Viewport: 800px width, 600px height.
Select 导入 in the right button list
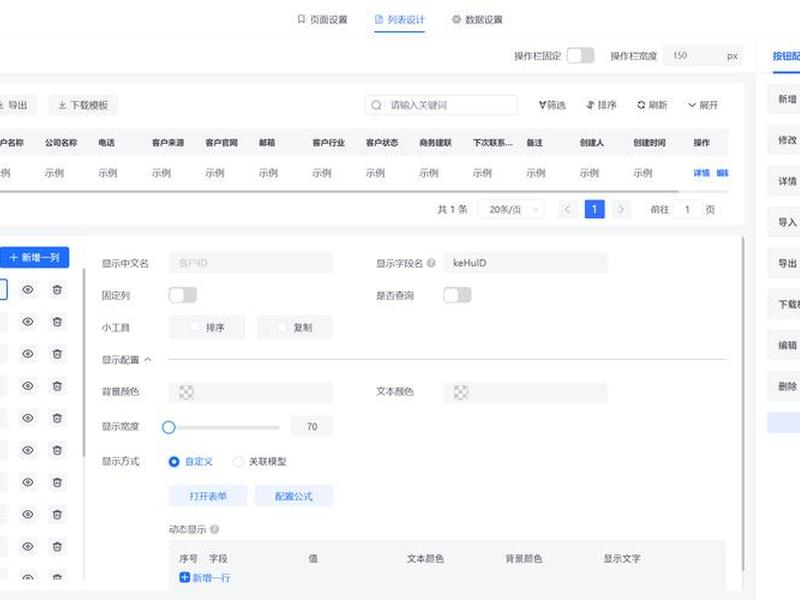(x=785, y=222)
